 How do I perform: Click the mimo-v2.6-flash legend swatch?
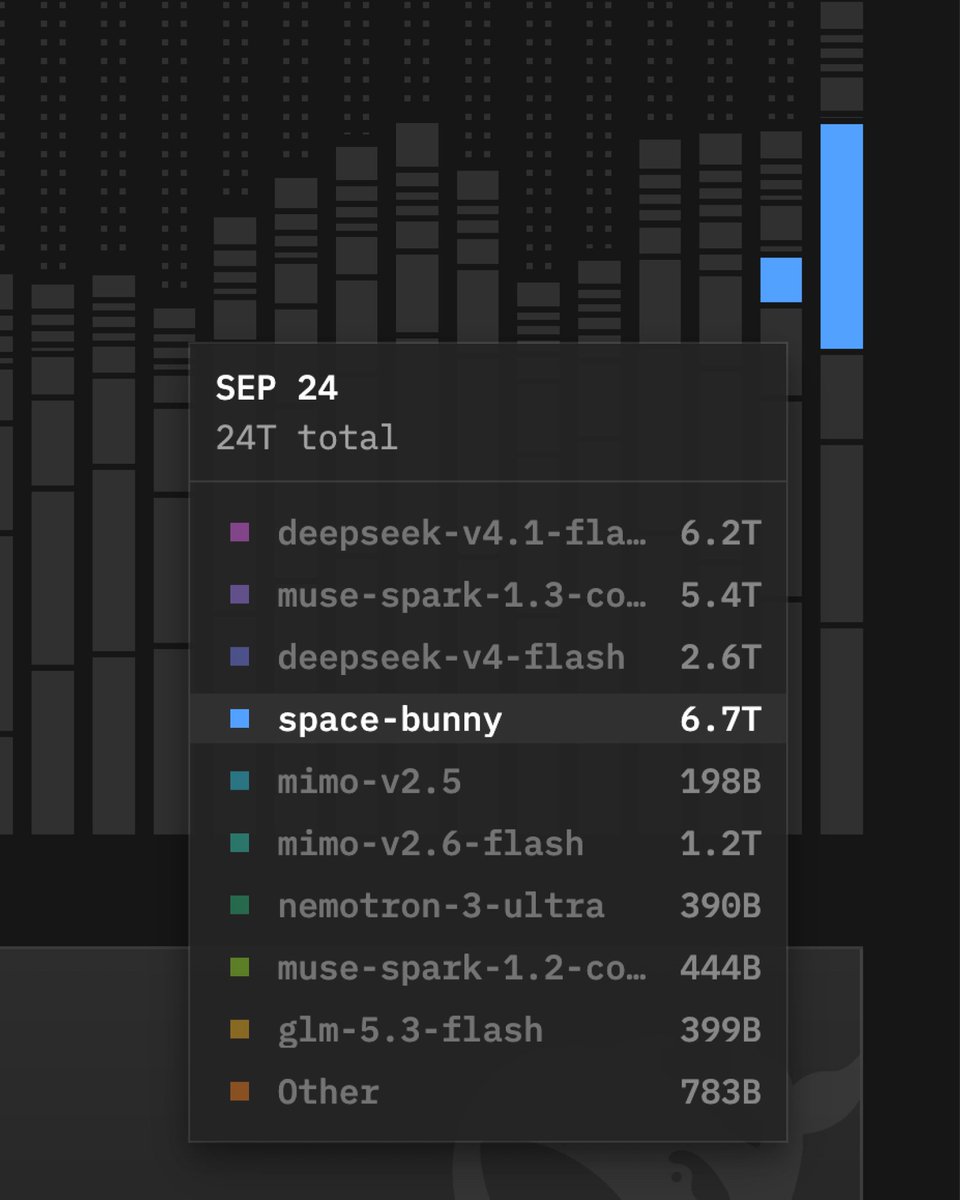(239, 842)
